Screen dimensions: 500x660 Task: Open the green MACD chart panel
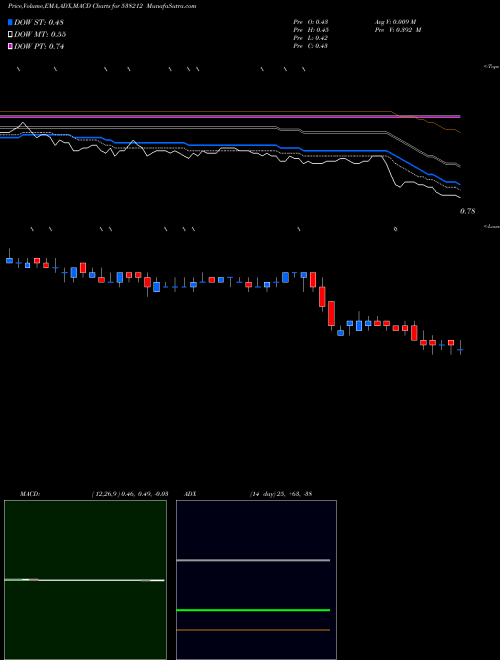click(85, 580)
